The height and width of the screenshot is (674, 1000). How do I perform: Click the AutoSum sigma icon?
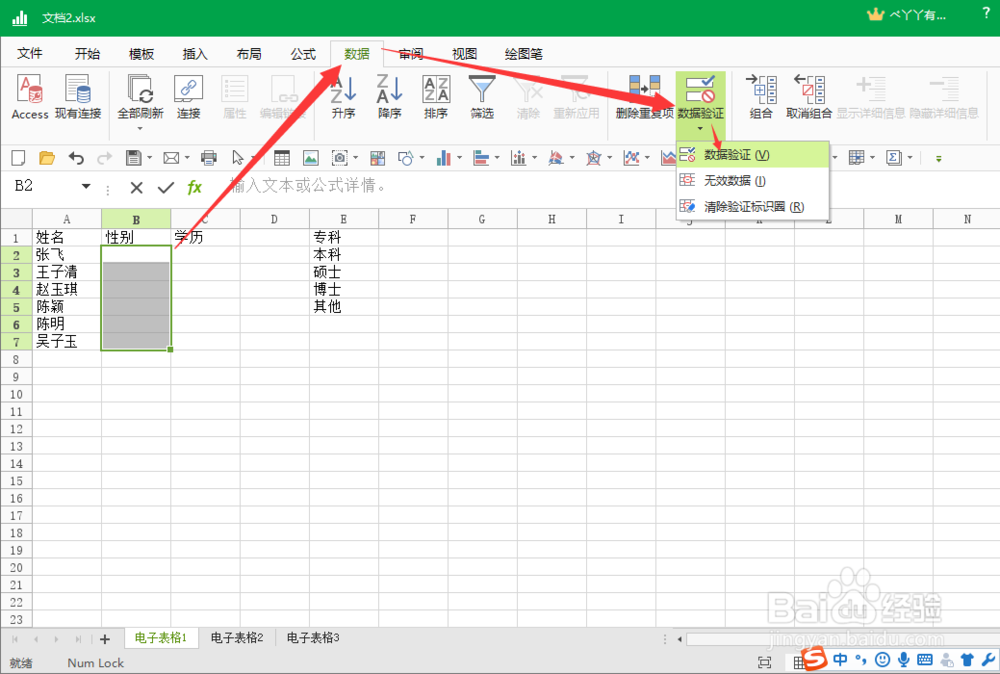coord(893,158)
